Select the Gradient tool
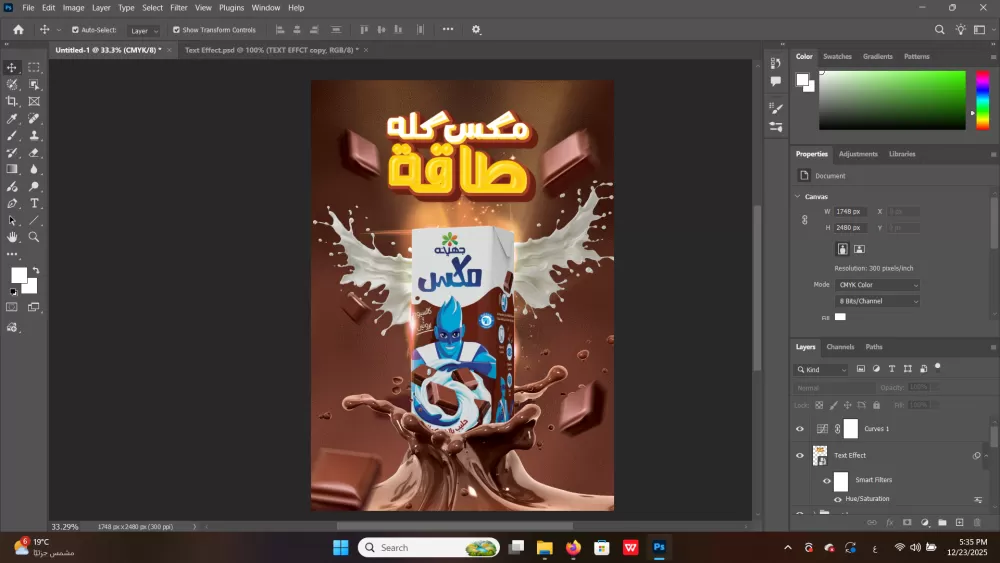 click(x=11, y=170)
